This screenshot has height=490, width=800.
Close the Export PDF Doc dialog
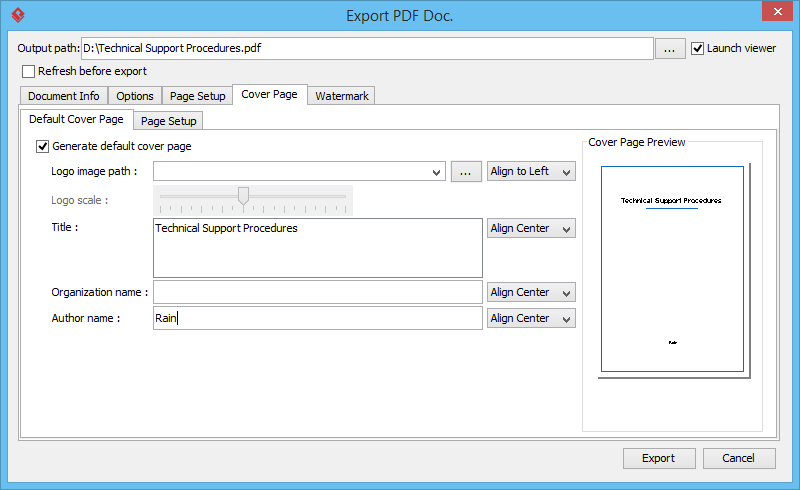776,12
